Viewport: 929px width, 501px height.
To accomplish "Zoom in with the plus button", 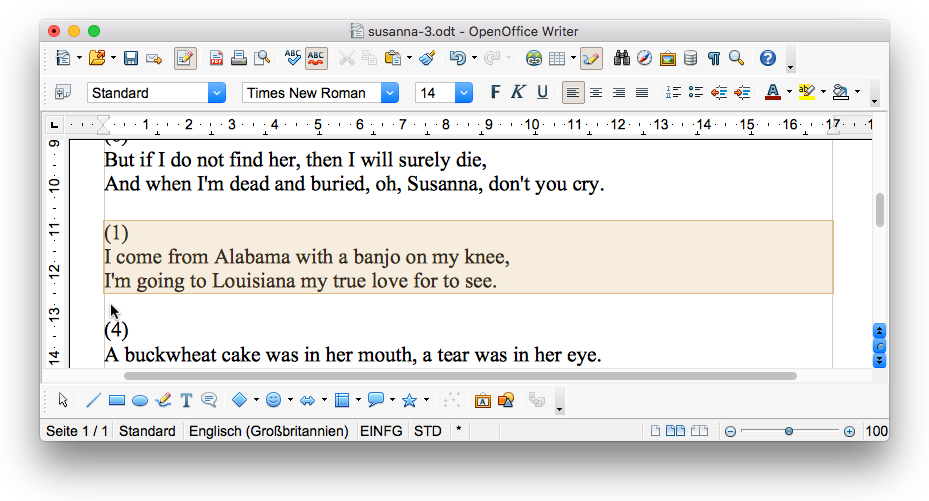I will 849,432.
